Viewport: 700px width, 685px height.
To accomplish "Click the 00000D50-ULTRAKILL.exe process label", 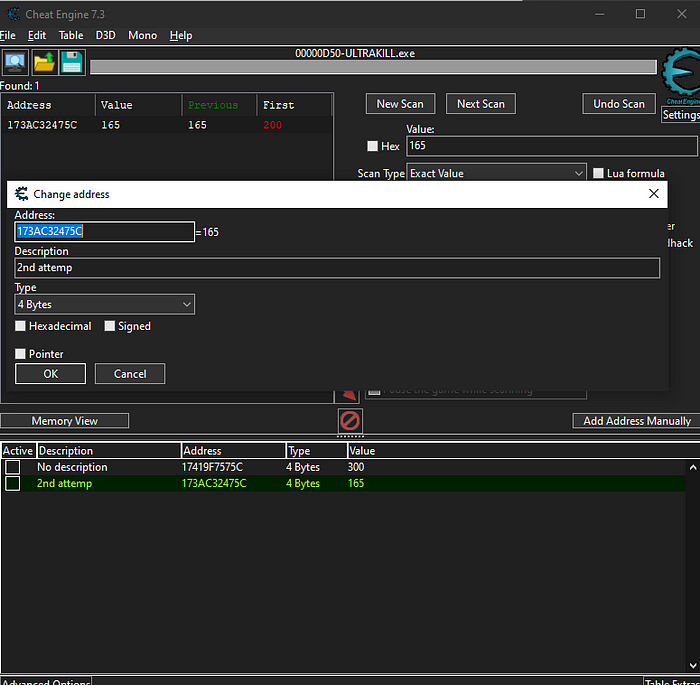I will tap(355, 53).
